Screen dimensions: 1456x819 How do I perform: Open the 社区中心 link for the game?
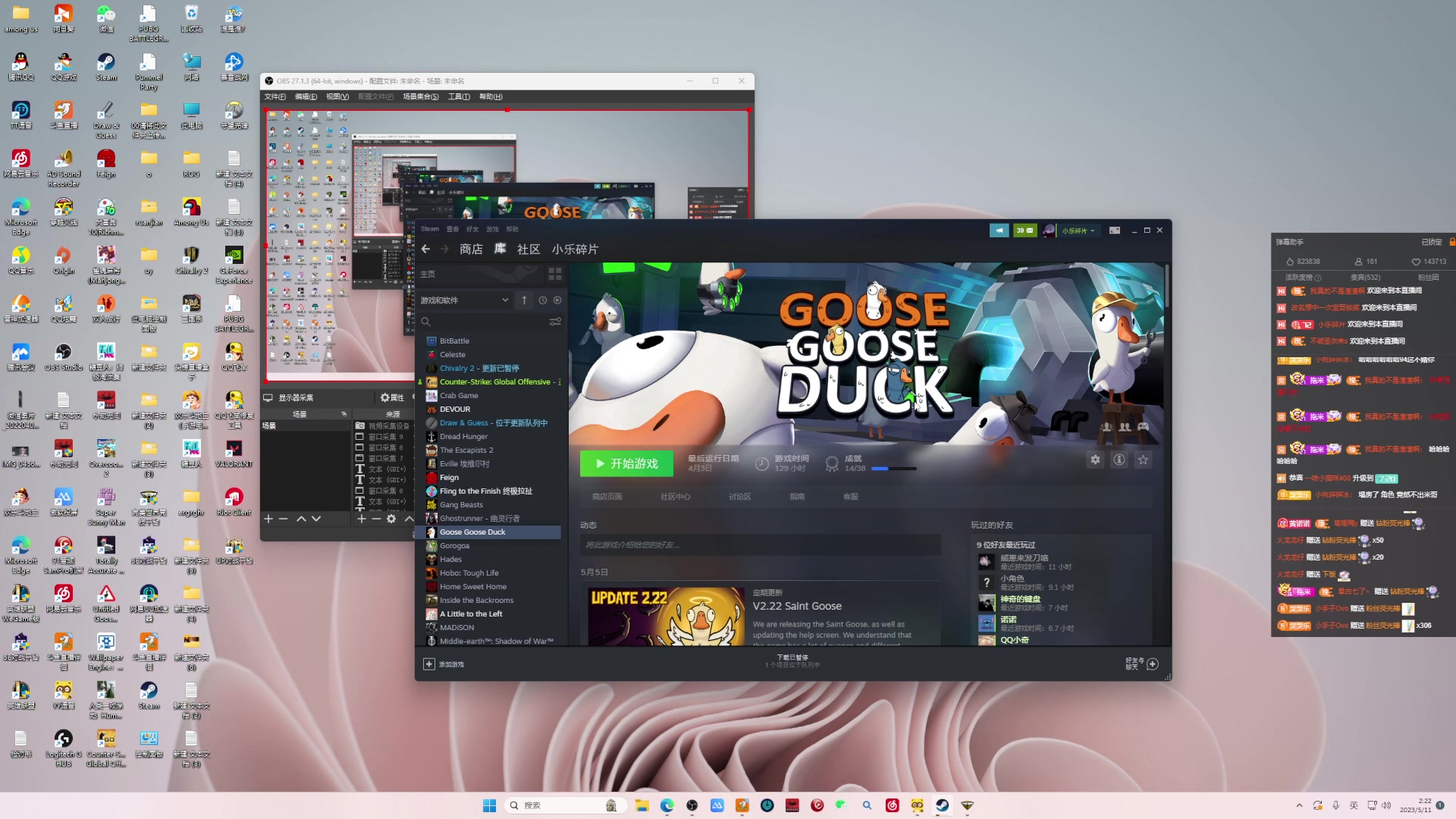click(675, 497)
